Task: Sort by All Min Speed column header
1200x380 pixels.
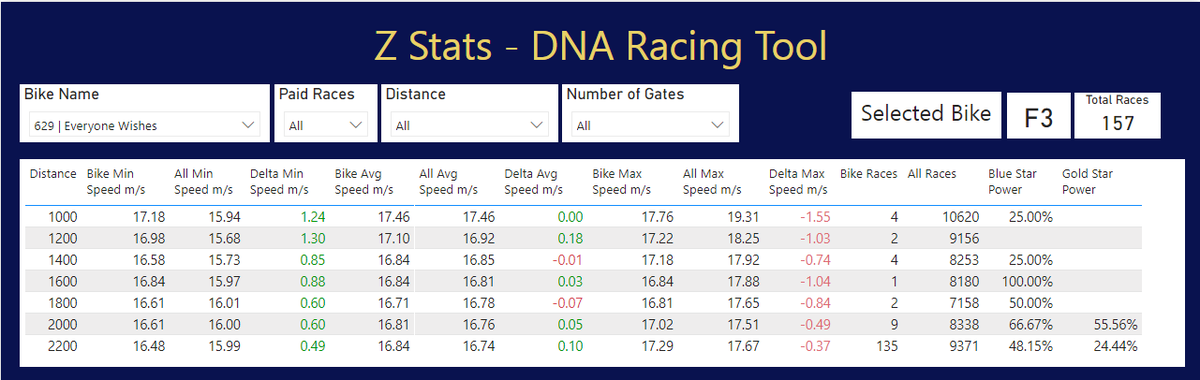Action: click(x=204, y=181)
